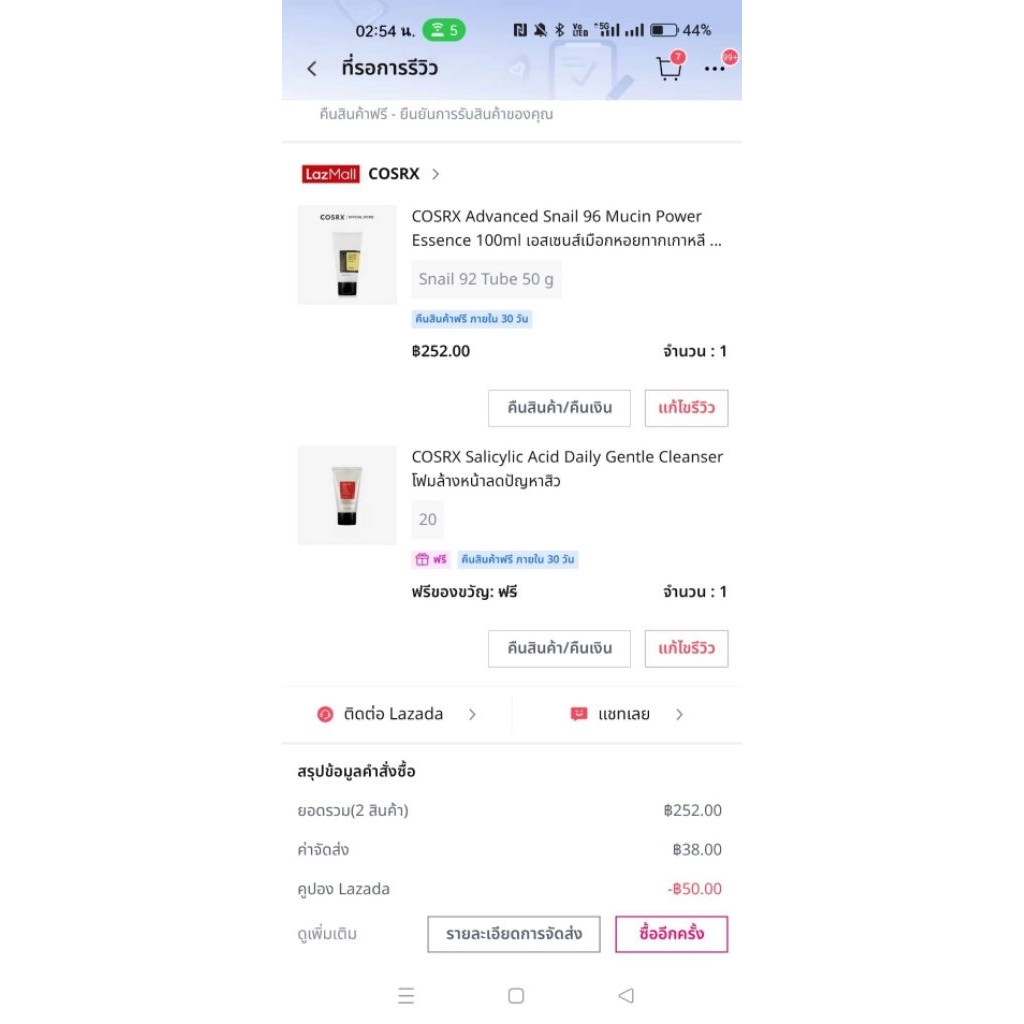Screen dimensions: 1024x1024
Task: Click คืนสินค้า/คืนเงิน for Snail Essence
Action: (x=560, y=408)
